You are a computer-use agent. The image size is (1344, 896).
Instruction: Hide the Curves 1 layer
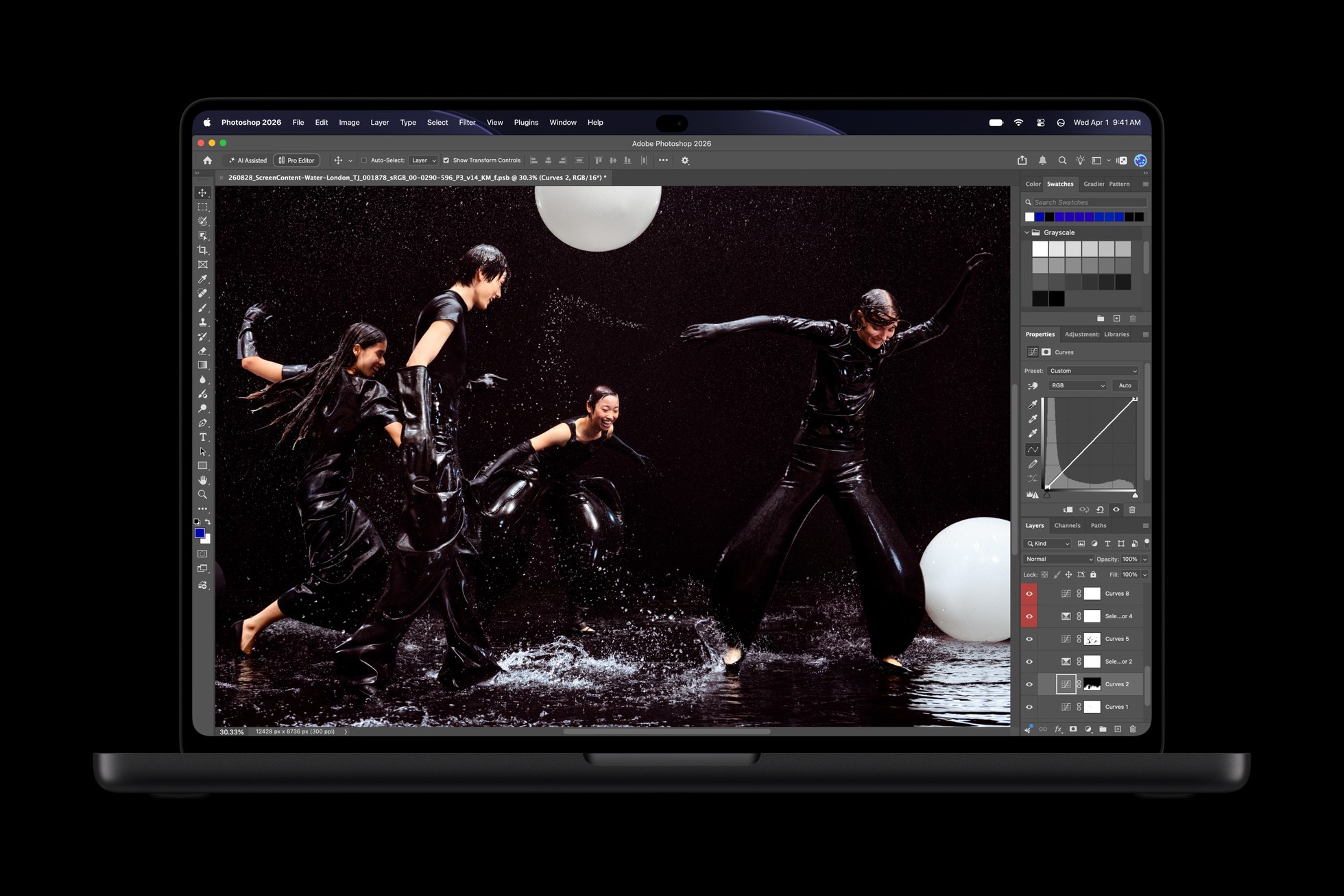click(1029, 707)
